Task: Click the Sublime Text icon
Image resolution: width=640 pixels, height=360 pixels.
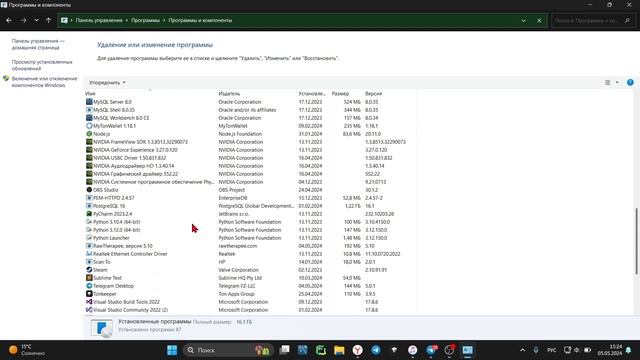Action: 89,278
